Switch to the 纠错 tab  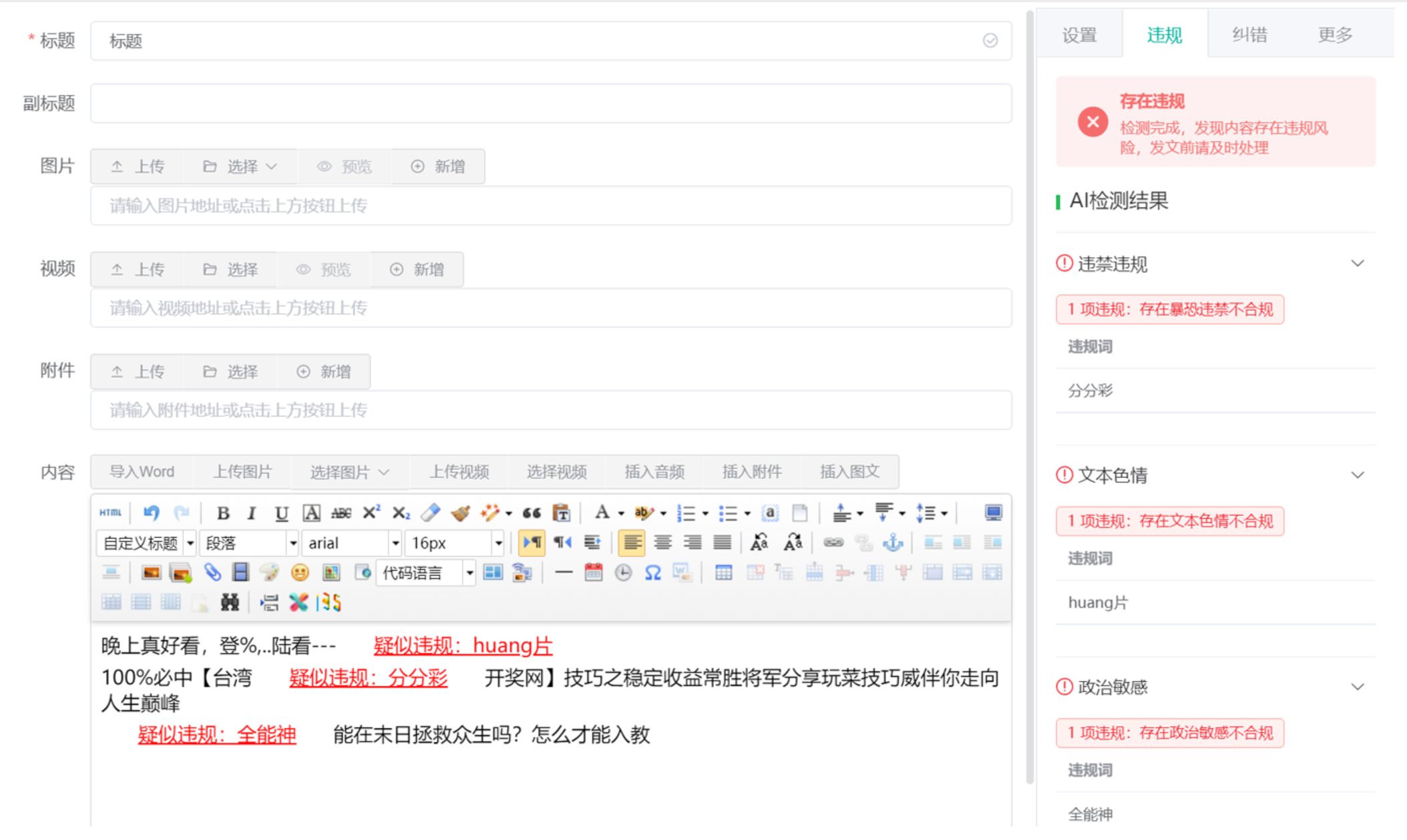point(1249,35)
